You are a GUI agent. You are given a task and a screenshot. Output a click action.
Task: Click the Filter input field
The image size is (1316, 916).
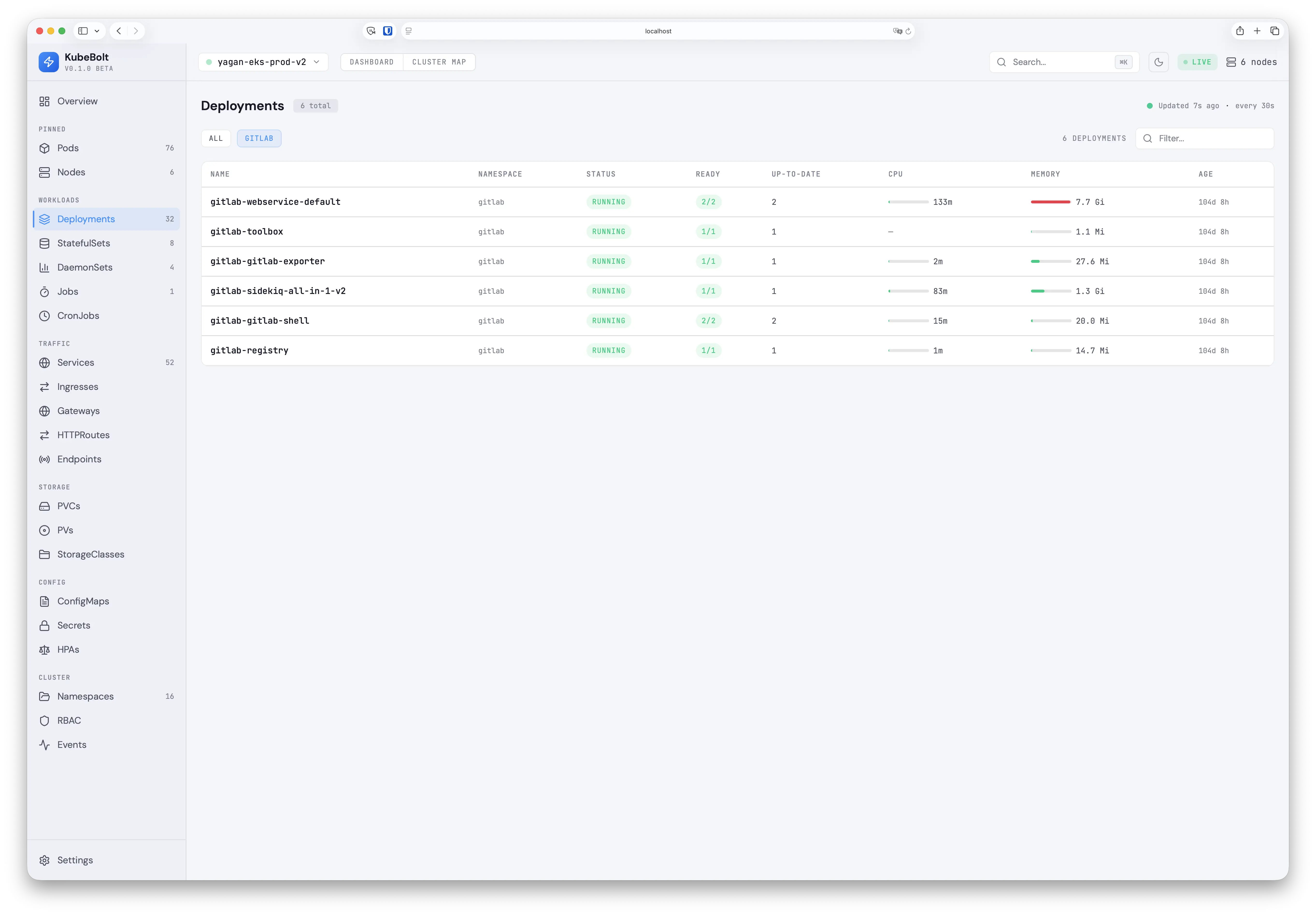point(1209,138)
